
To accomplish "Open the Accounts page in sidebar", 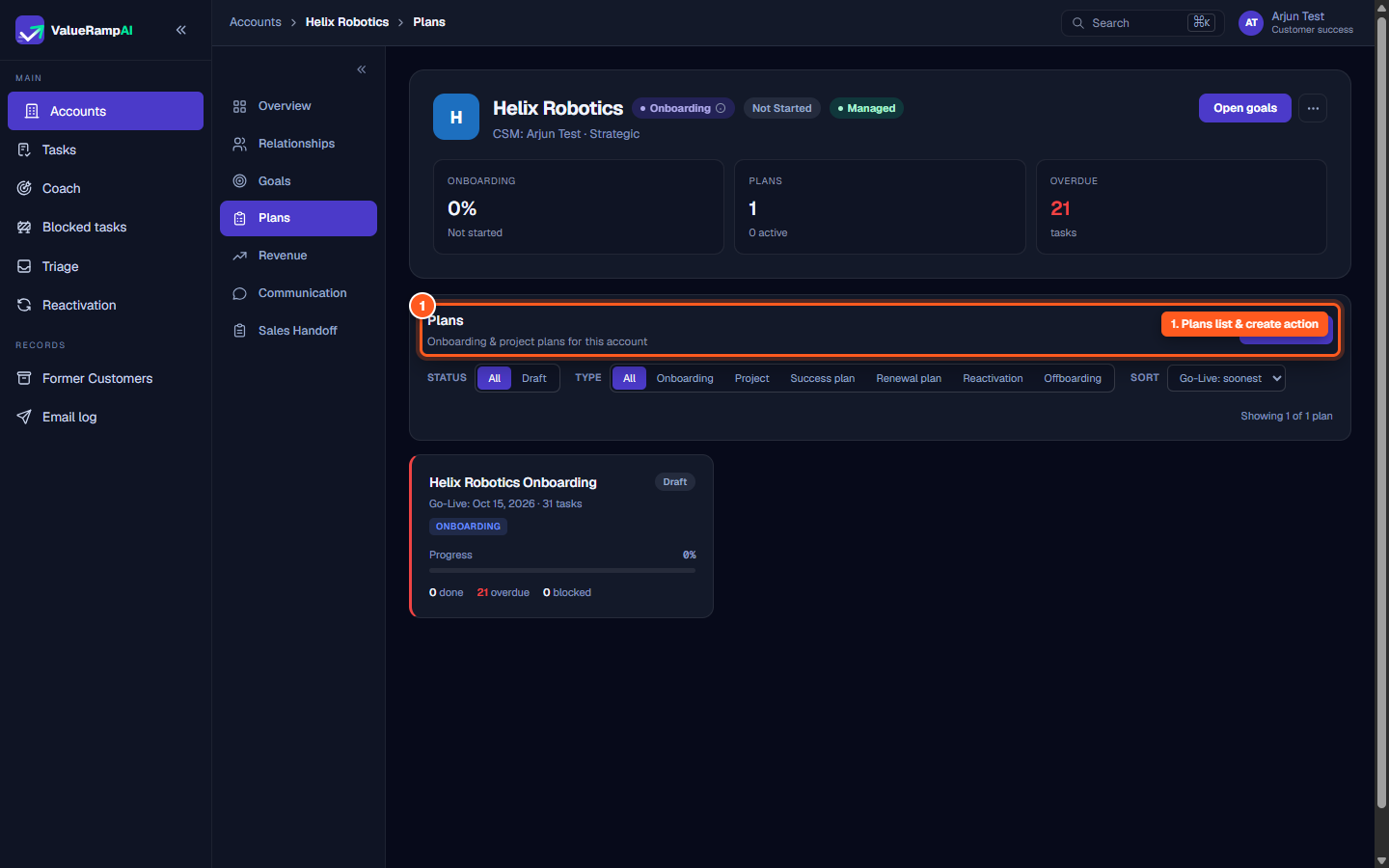I will [105, 111].
